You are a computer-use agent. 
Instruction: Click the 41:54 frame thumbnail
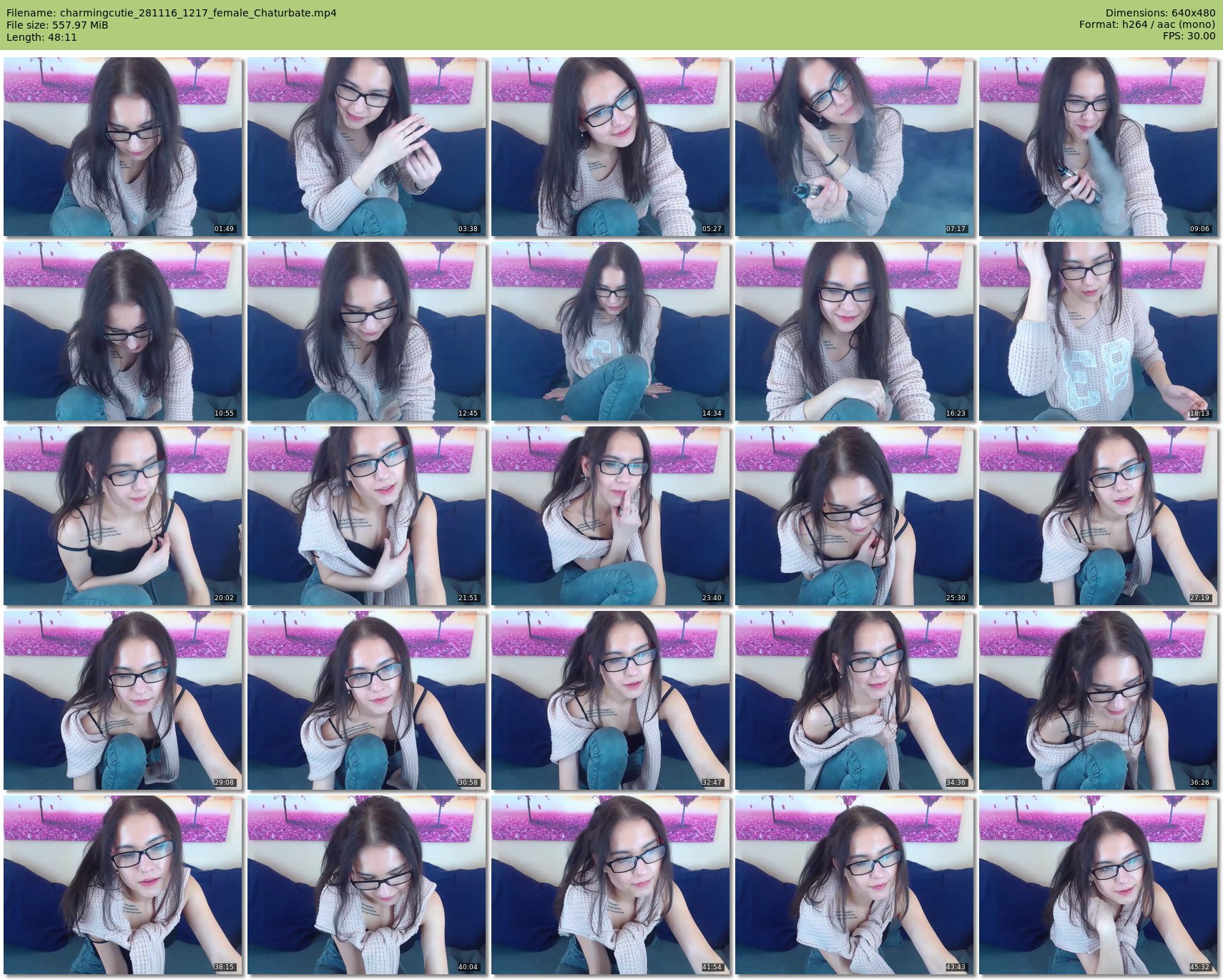point(610,885)
